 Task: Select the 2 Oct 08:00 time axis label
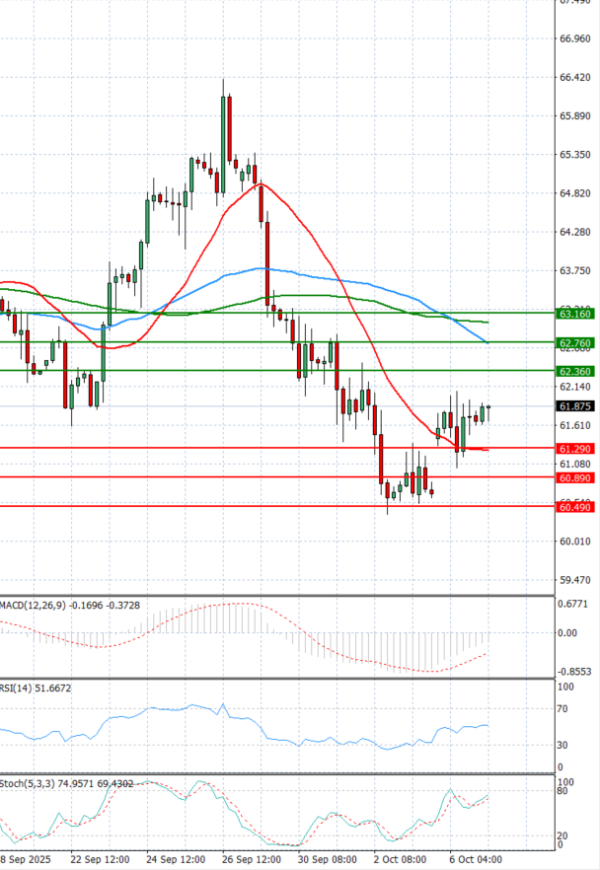point(402,859)
